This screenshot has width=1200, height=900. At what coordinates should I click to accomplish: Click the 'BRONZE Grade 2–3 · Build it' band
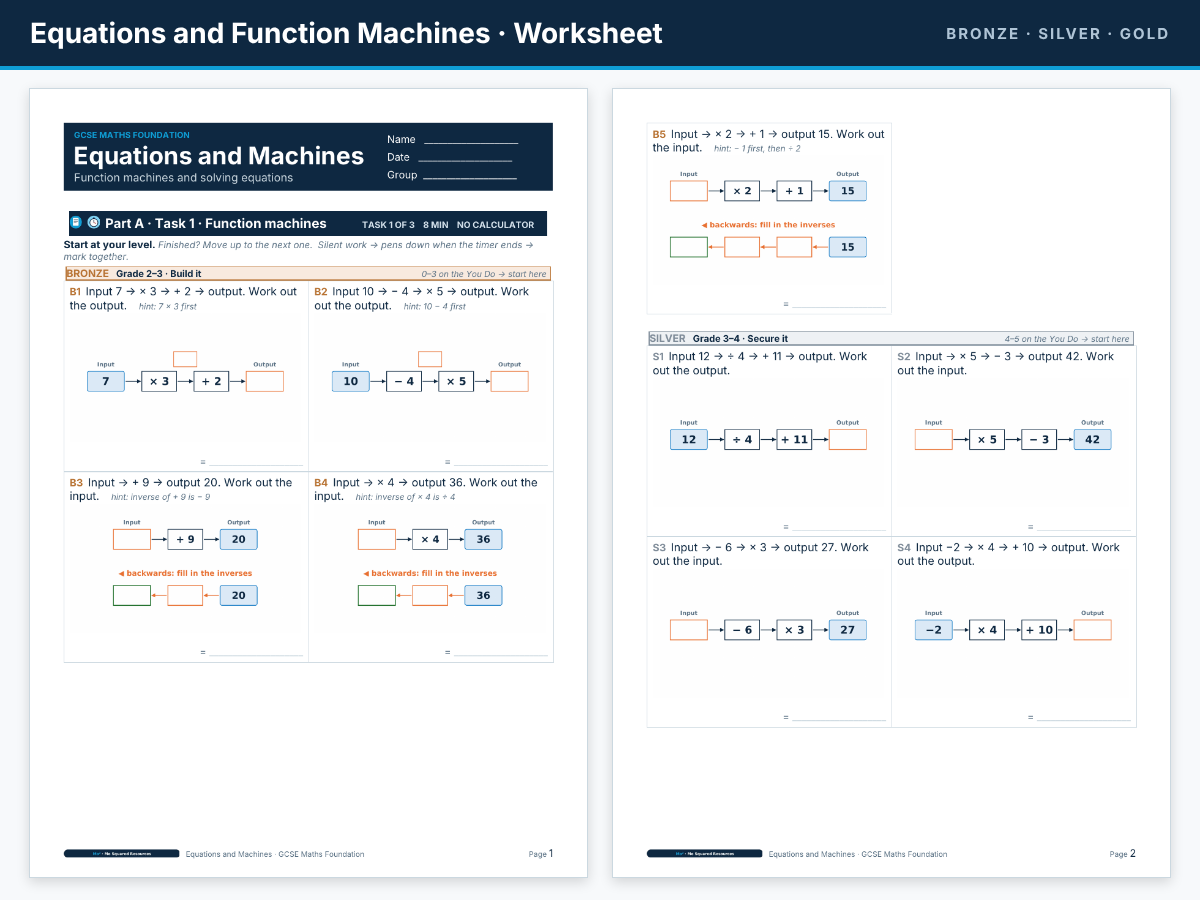307,273
